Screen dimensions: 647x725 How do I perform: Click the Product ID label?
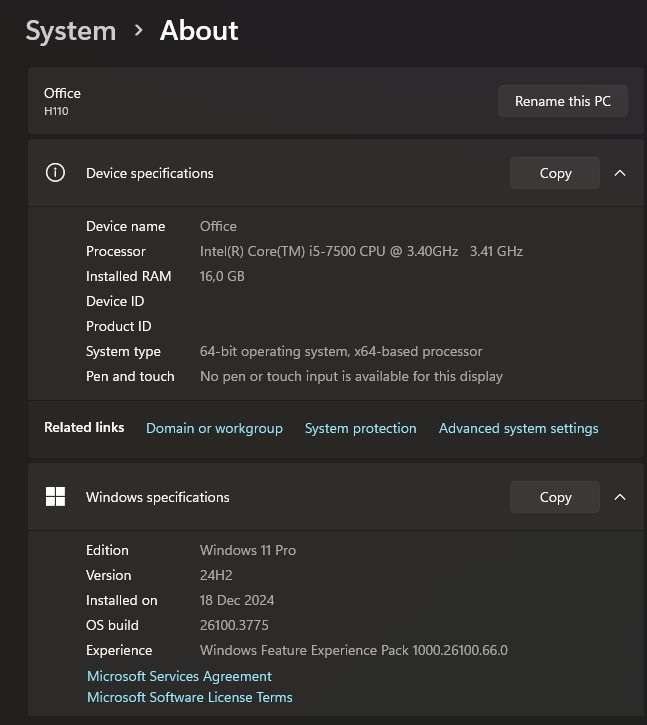click(119, 326)
